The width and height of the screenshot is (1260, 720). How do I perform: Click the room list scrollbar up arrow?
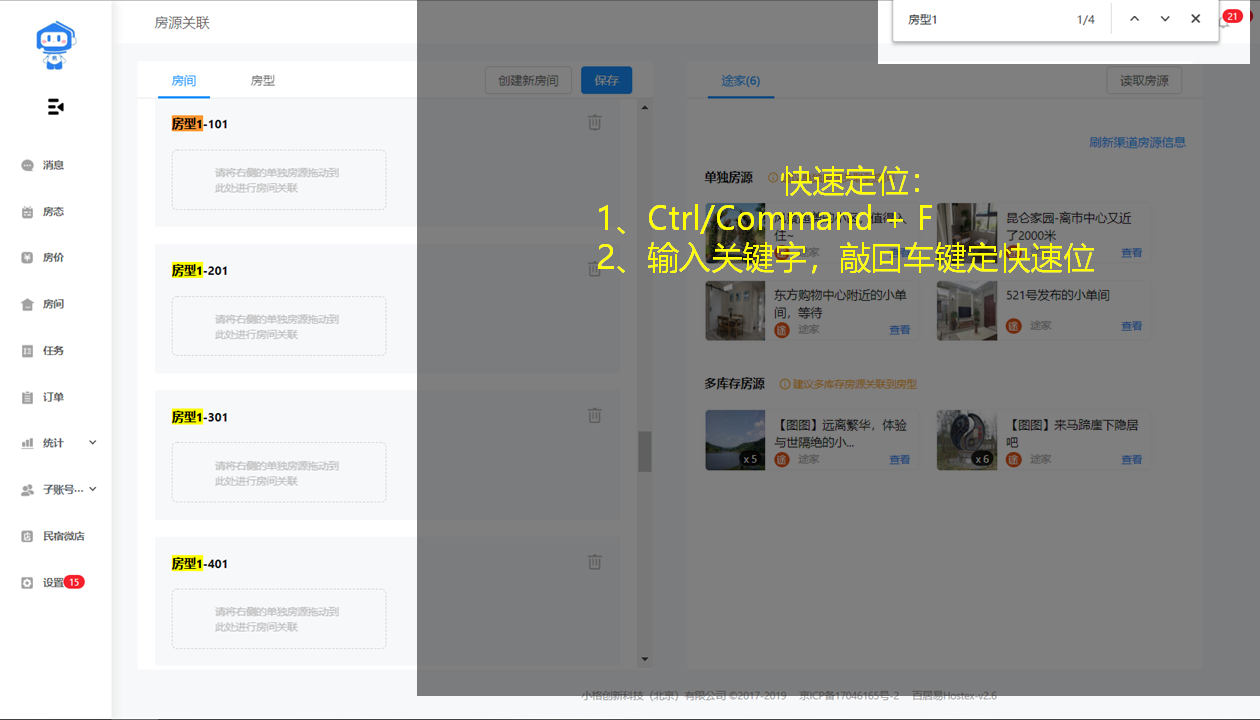point(645,107)
